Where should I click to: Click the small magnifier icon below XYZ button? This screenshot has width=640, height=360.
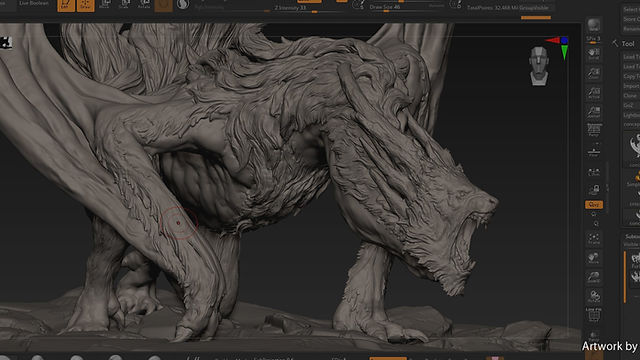point(596,224)
